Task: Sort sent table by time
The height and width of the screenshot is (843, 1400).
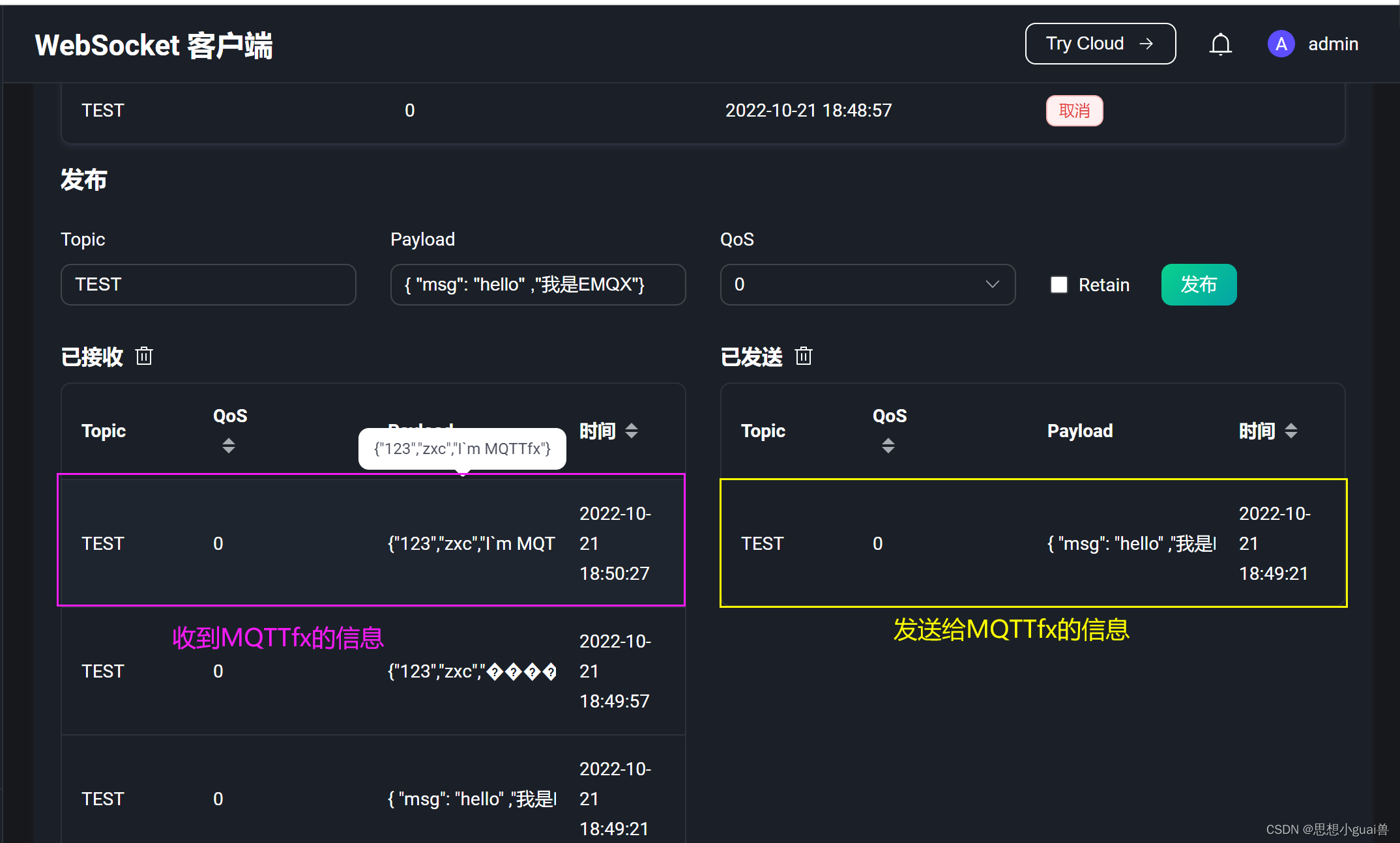Action: tap(1291, 431)
